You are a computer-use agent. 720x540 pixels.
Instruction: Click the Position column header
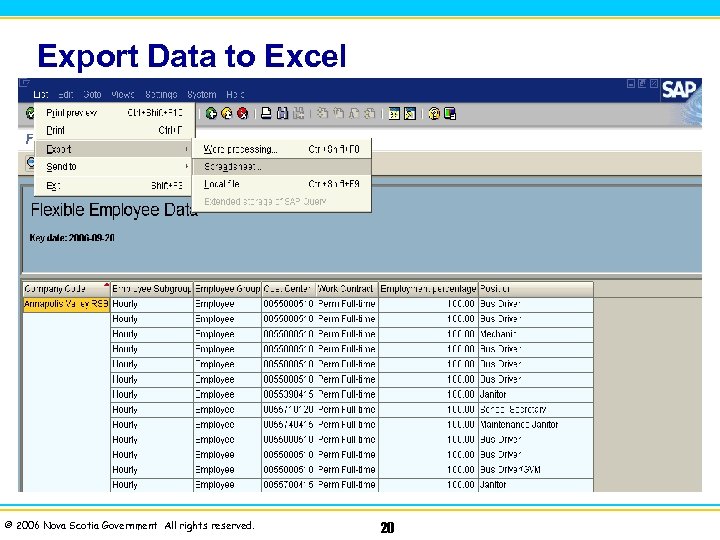(x=536, y=289)
